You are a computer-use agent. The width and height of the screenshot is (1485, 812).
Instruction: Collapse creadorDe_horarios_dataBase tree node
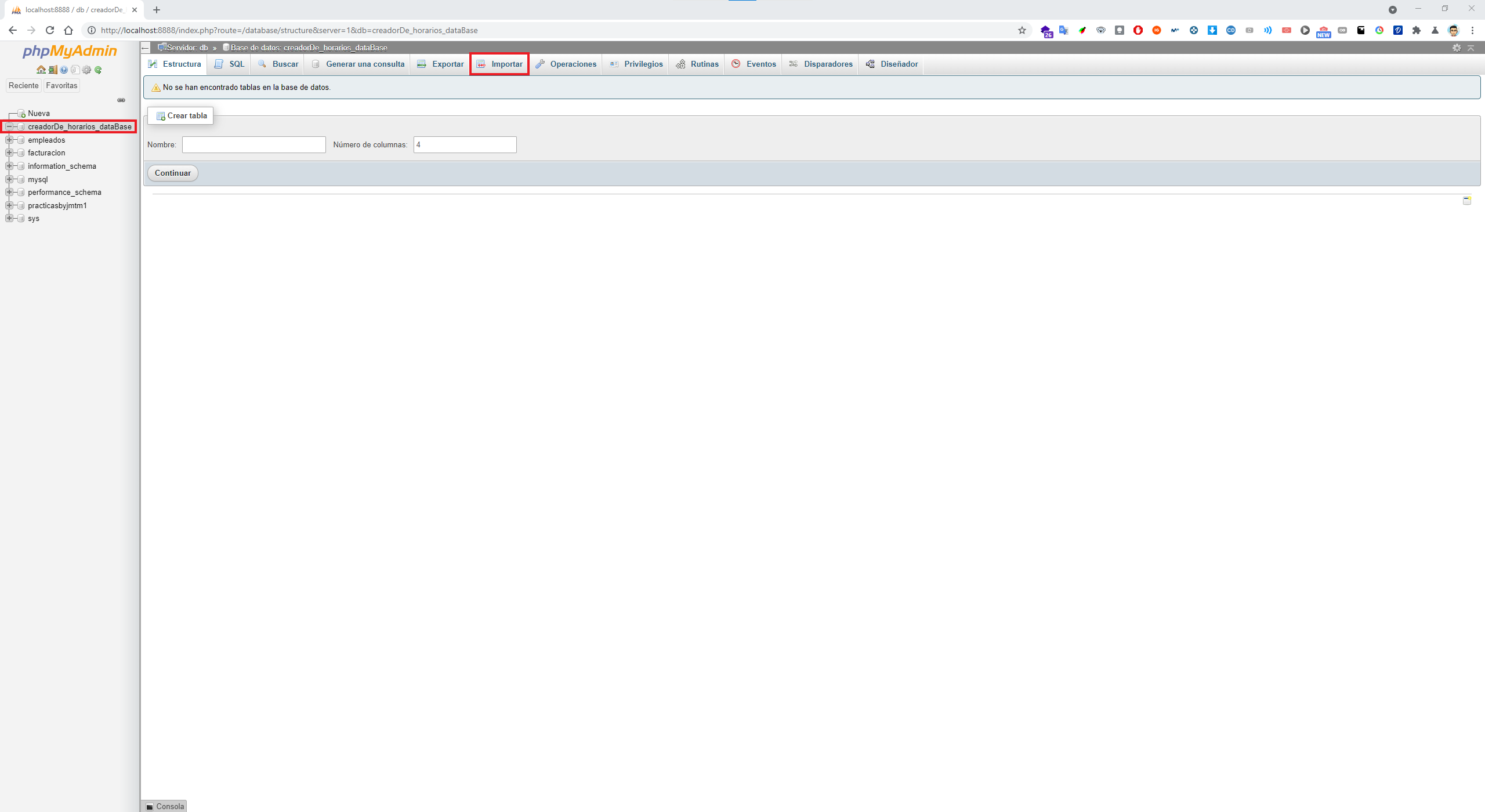pos(9,126)
